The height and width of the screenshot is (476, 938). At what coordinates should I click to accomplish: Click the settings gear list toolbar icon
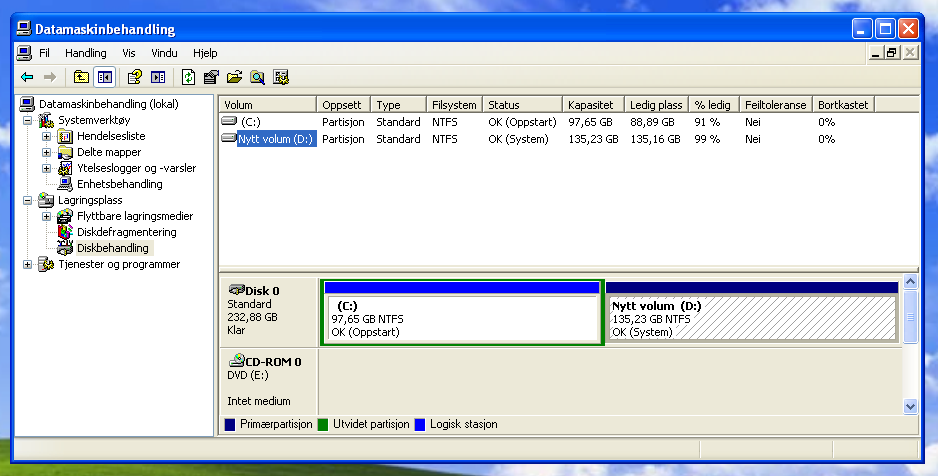[281, 77]
